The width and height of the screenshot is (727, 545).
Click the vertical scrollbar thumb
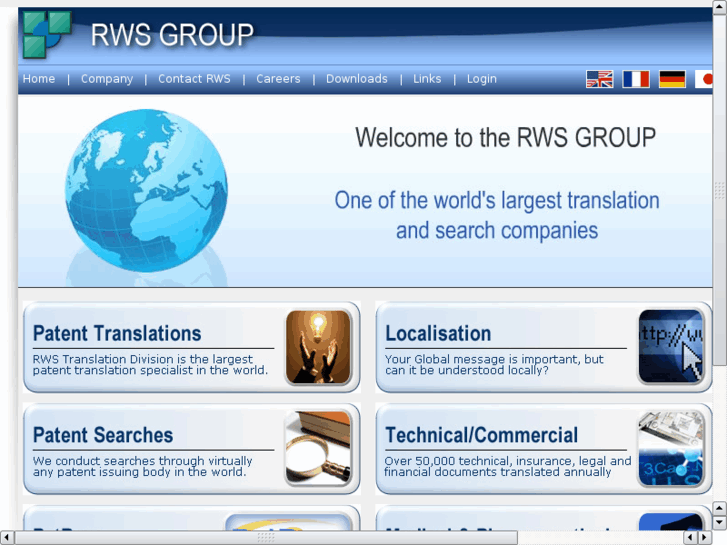(x=720, y=190)
